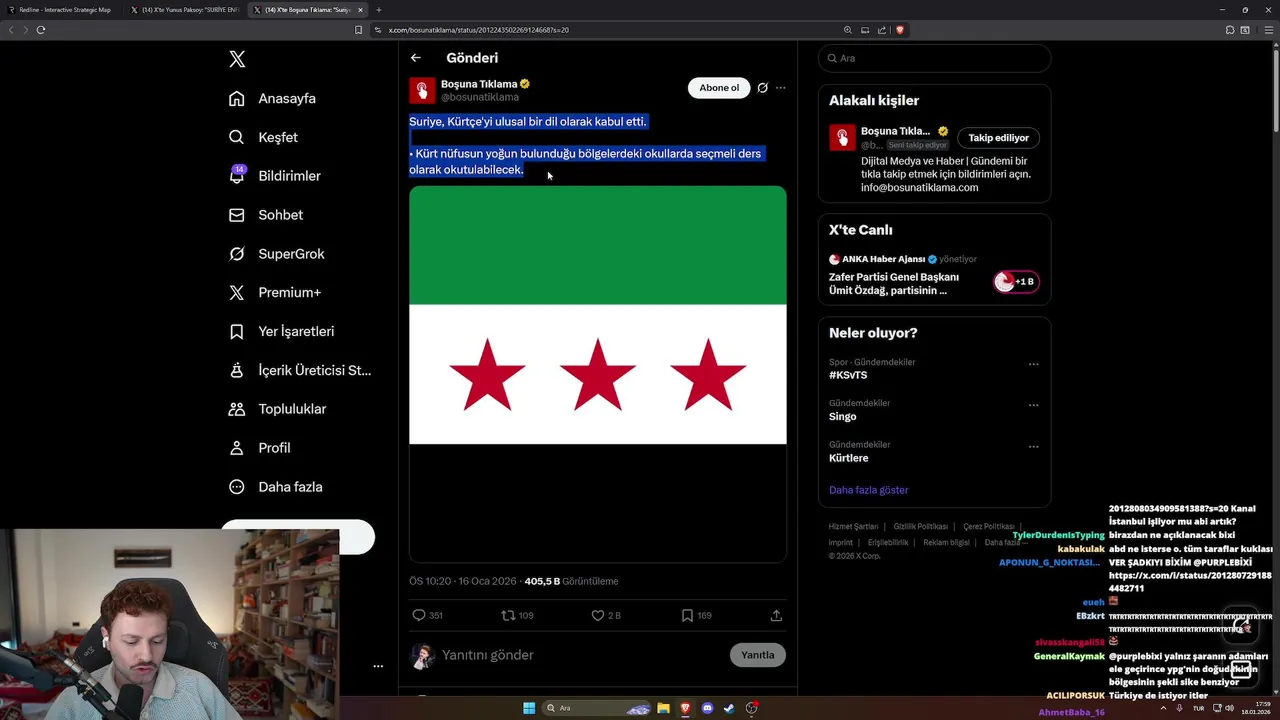Open Profil page
The image size is (1280, 720).
pos(259,448)
